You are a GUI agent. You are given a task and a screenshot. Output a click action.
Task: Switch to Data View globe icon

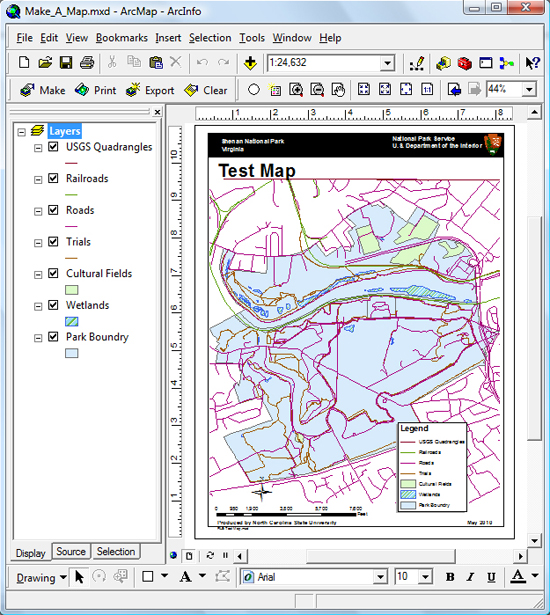click(173, 555)
